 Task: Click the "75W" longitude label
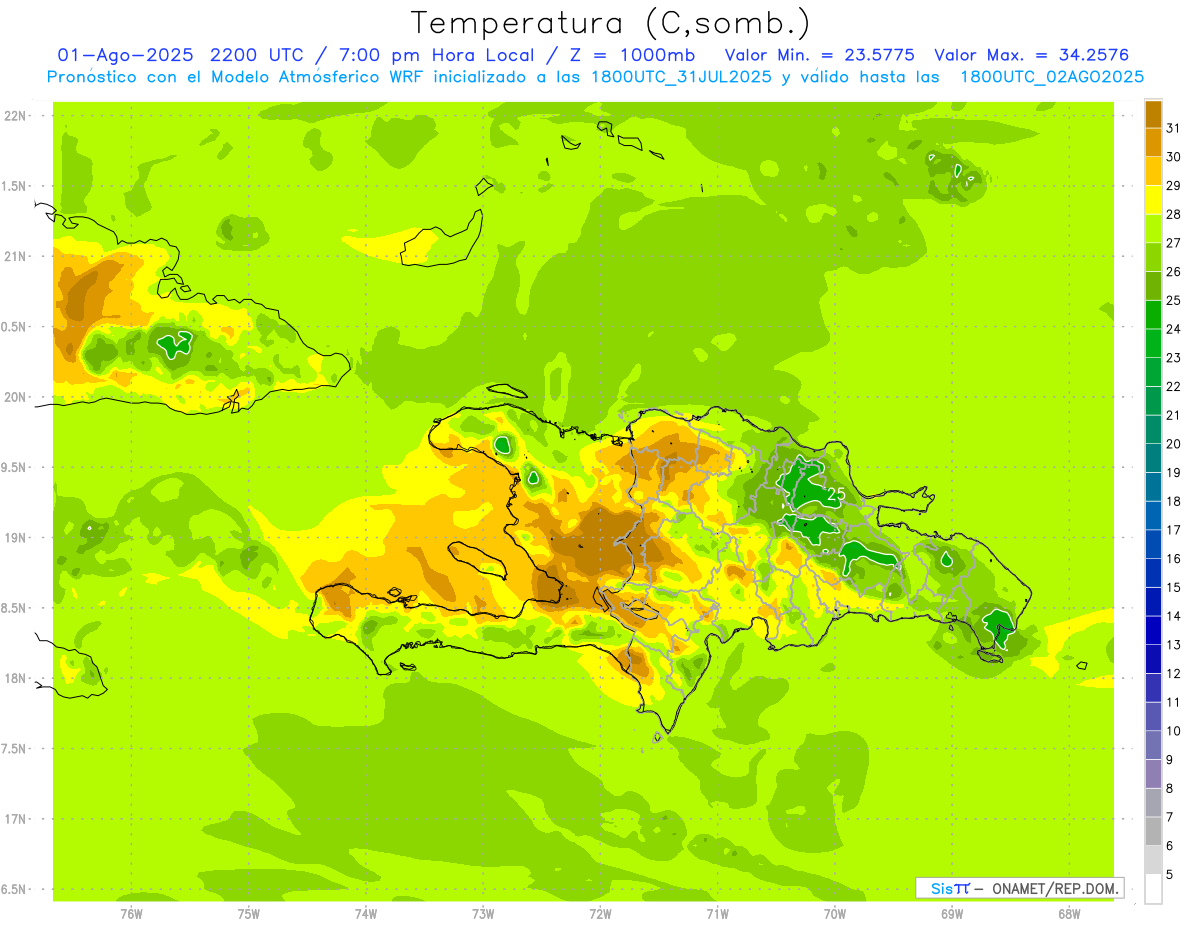click(249, 913)
